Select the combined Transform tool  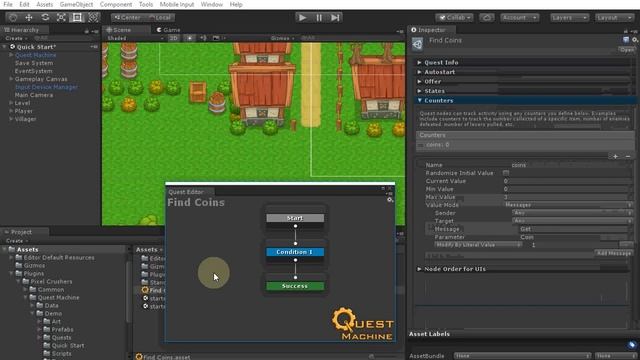93,18
